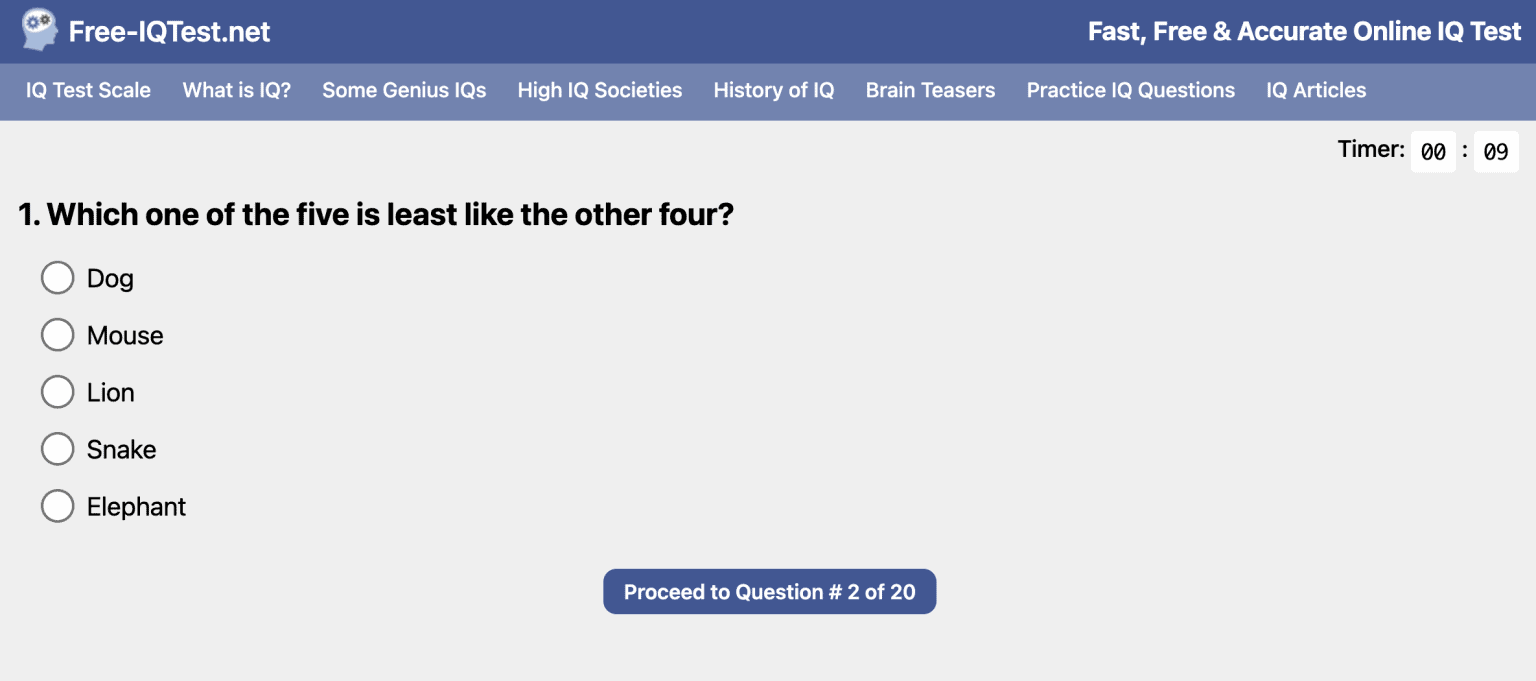Select the Snake radio button
The width and height of the screenshot is (1536, 681).
(x=57, y=448)
